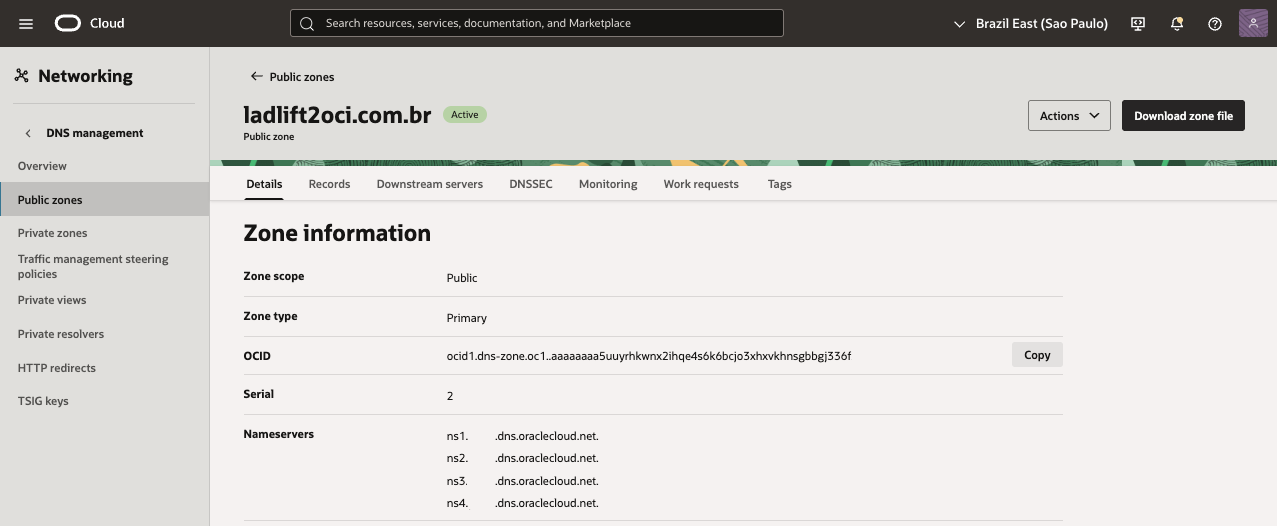Image resolution: width=1277 pixels, height=526 pixels.
Task: Click the back arrow beside Public zones
Action: coord(257,76)
